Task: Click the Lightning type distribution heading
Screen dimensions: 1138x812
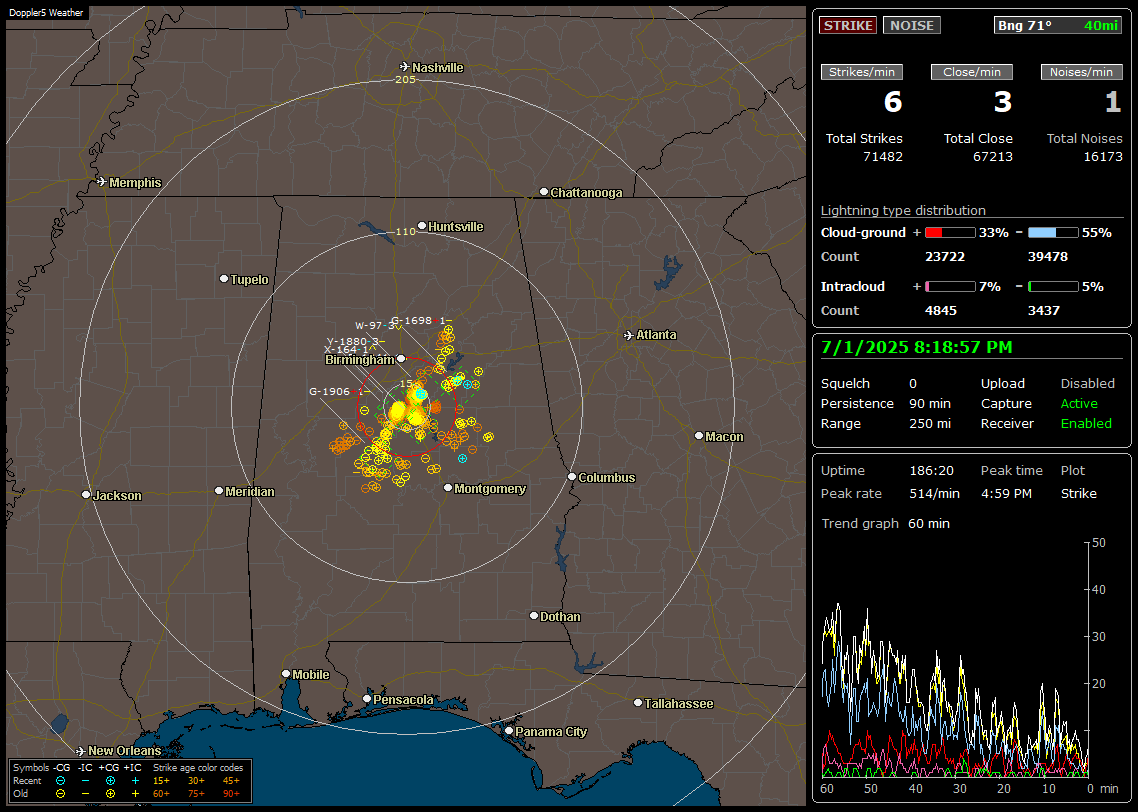Action: (903, 210)
